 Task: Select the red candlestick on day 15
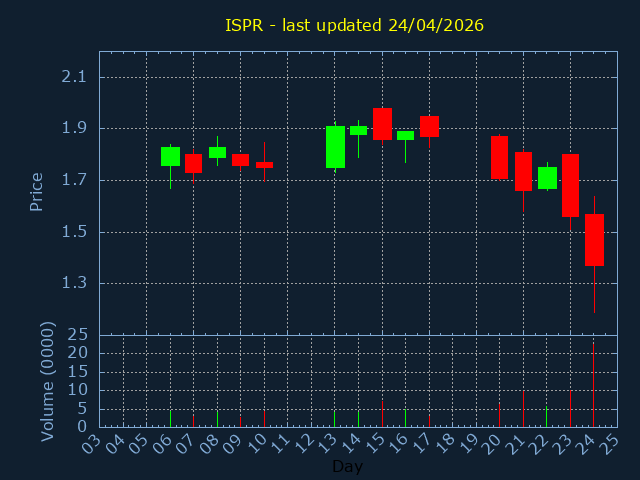[382, 124]
